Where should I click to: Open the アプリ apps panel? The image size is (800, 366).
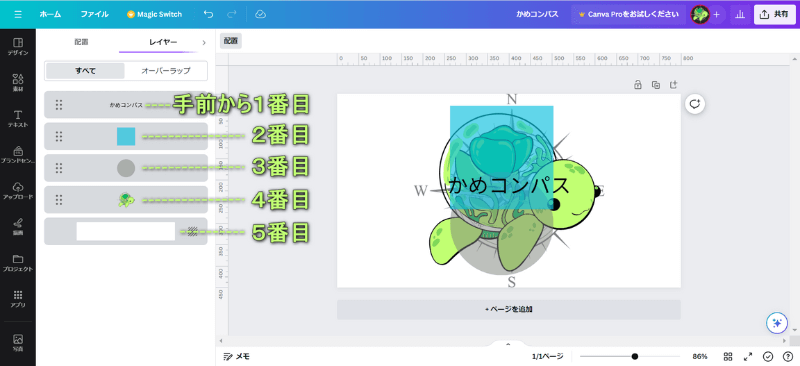(18, 299)
